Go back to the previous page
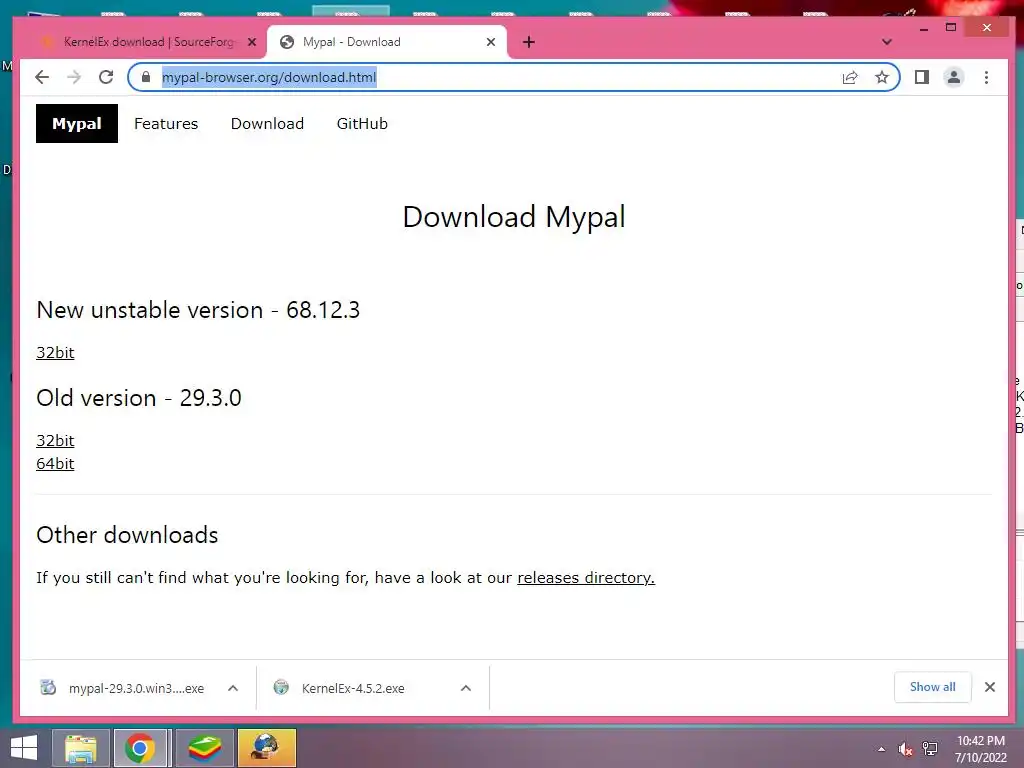Viewport: 1024px width, 768px height. (x=42, y=77)
